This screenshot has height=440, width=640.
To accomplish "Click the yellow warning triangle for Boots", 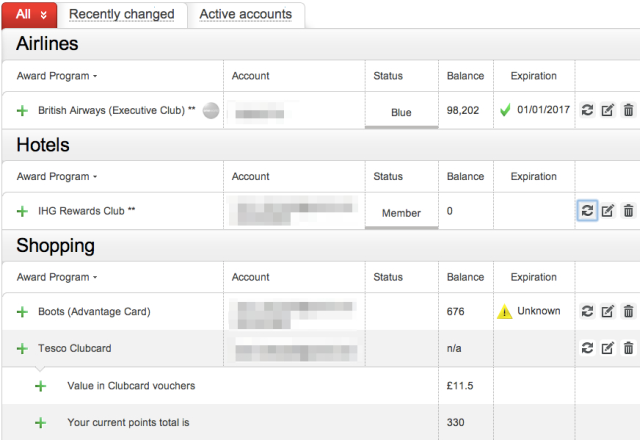I will 505,312.
